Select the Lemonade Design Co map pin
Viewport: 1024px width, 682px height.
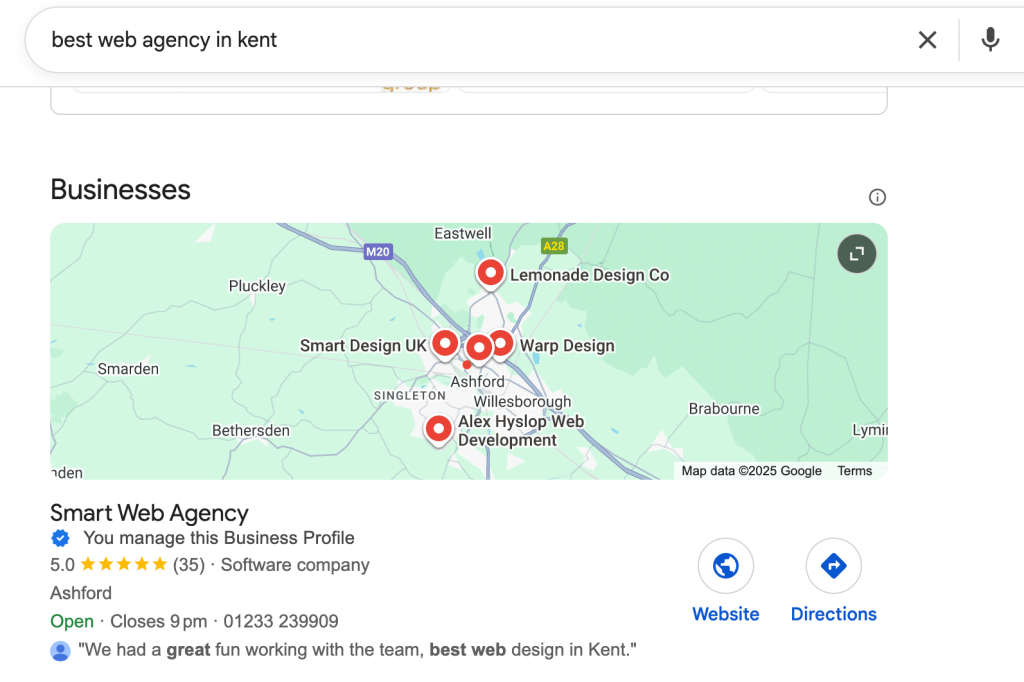(490, 272)
